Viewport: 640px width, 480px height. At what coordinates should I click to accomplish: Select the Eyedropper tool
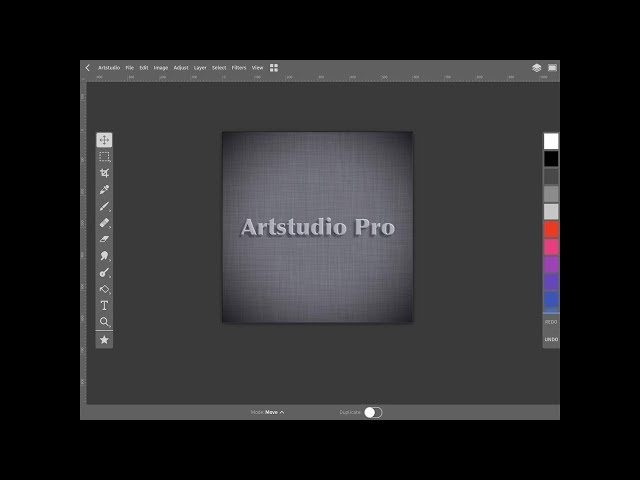click(104, 190)
